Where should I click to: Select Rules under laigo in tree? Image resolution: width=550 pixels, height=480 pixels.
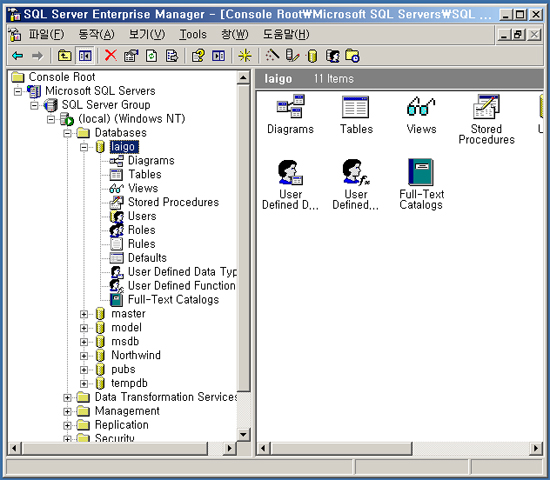point(142,244)
